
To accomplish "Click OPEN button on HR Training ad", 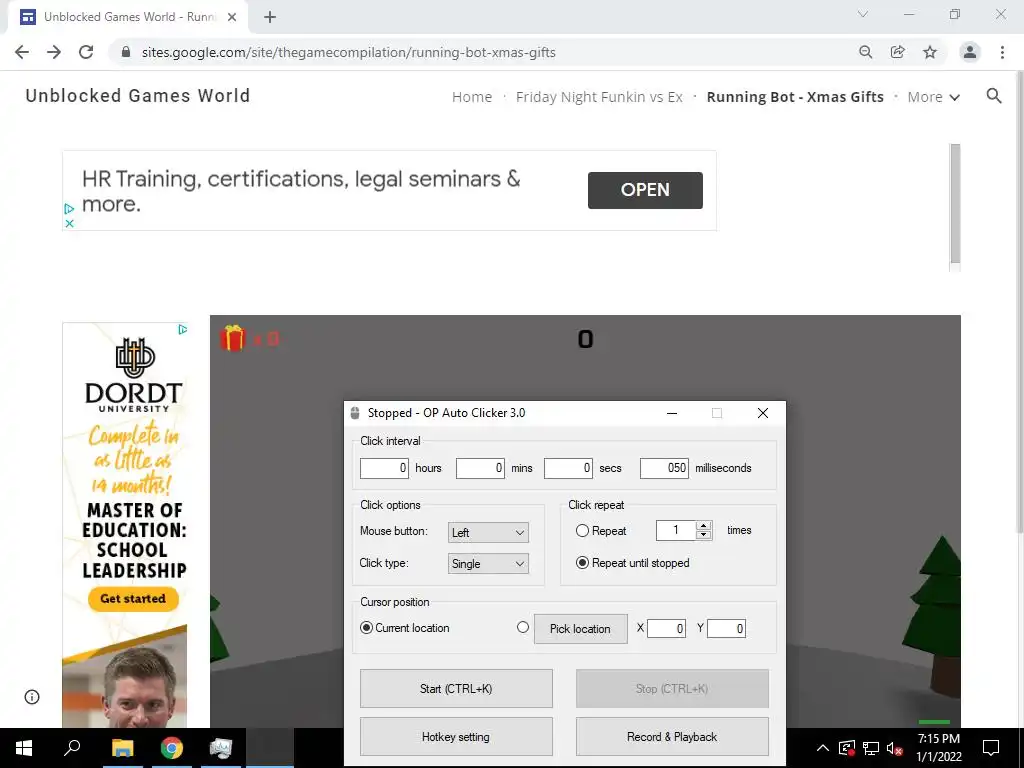I will pyautogui.click(x=645, y=190).
